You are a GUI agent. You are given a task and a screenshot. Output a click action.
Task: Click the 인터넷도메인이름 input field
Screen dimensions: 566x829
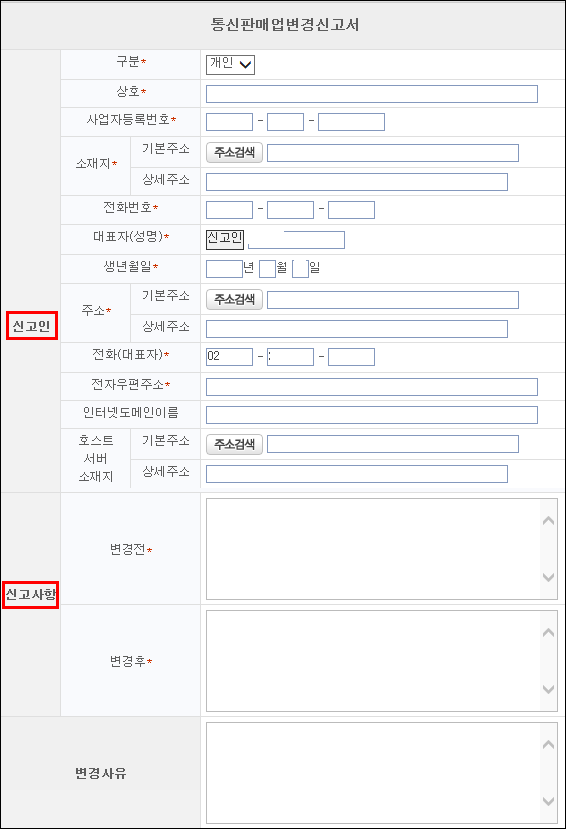click(372, 415)
